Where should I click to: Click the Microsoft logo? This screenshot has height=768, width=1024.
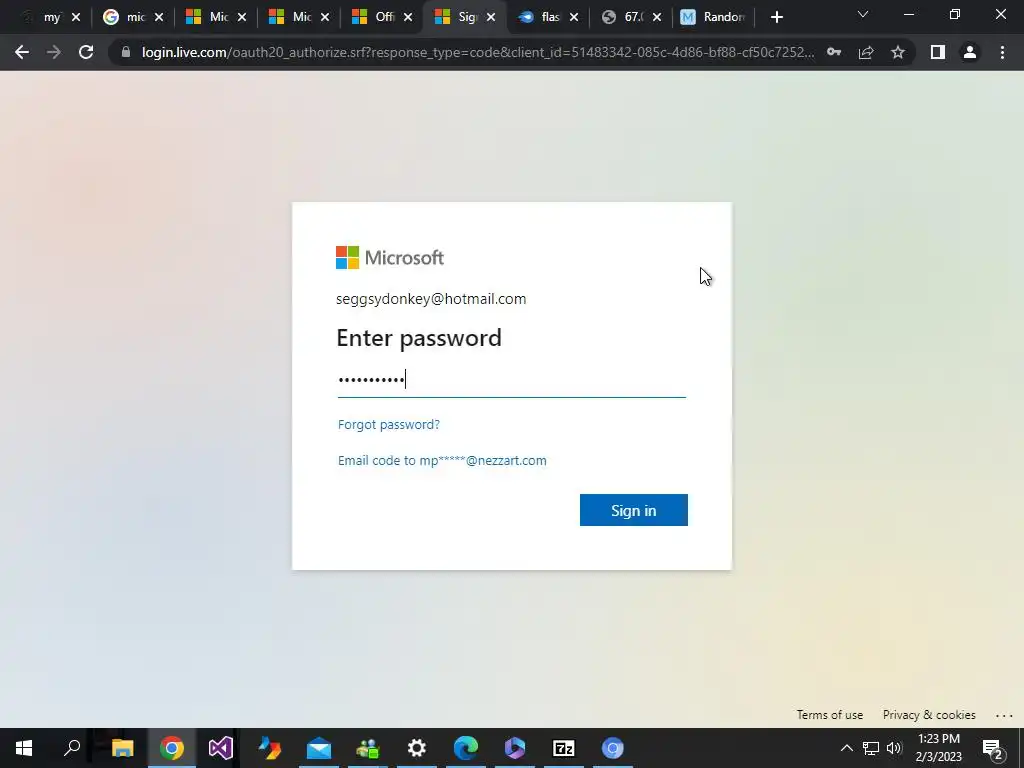(390, 257)
